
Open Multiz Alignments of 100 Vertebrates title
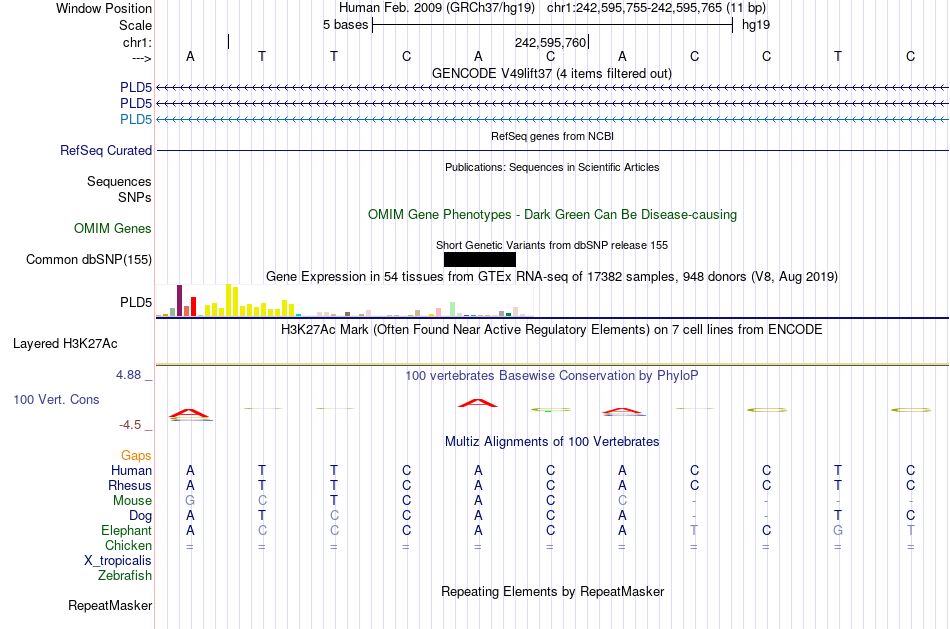click(552, 442)
